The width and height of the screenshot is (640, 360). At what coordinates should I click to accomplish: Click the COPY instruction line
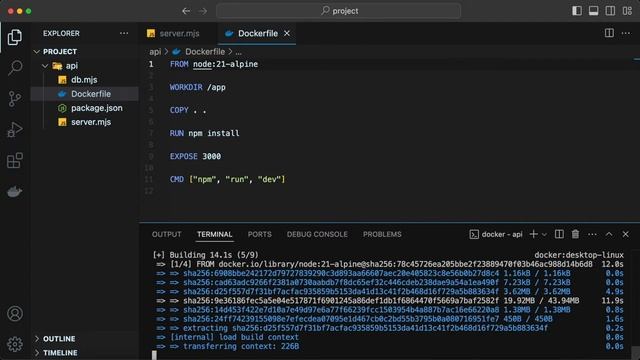pyautogui.click(x=188, y=110)
